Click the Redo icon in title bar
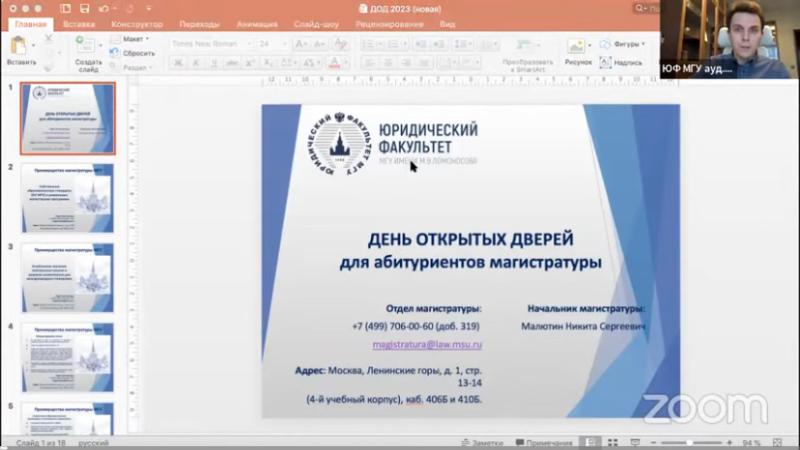800x450 pixels. [130, 9]
